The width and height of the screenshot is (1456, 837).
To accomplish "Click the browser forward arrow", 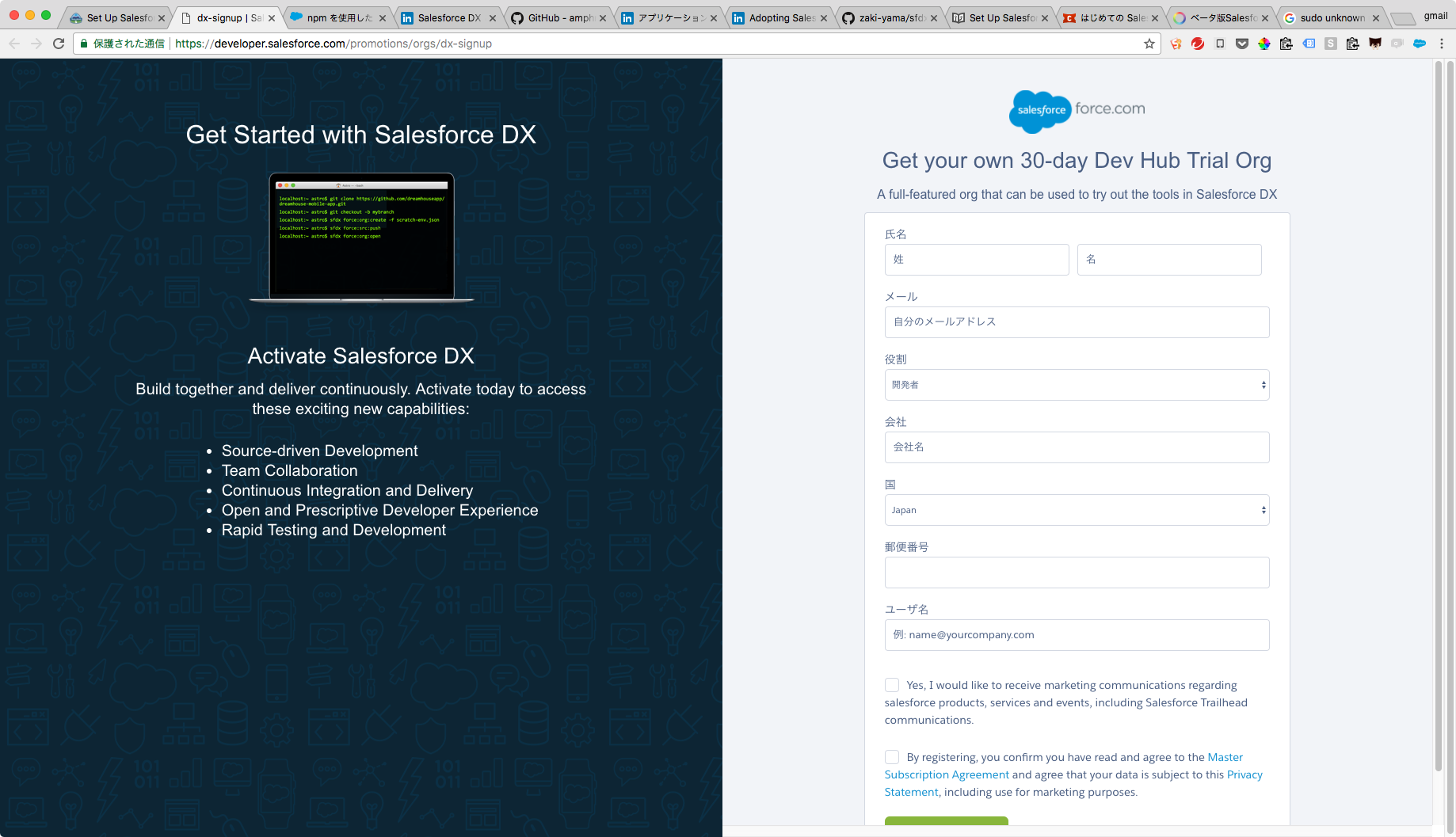I will click(x=36, y=44).
